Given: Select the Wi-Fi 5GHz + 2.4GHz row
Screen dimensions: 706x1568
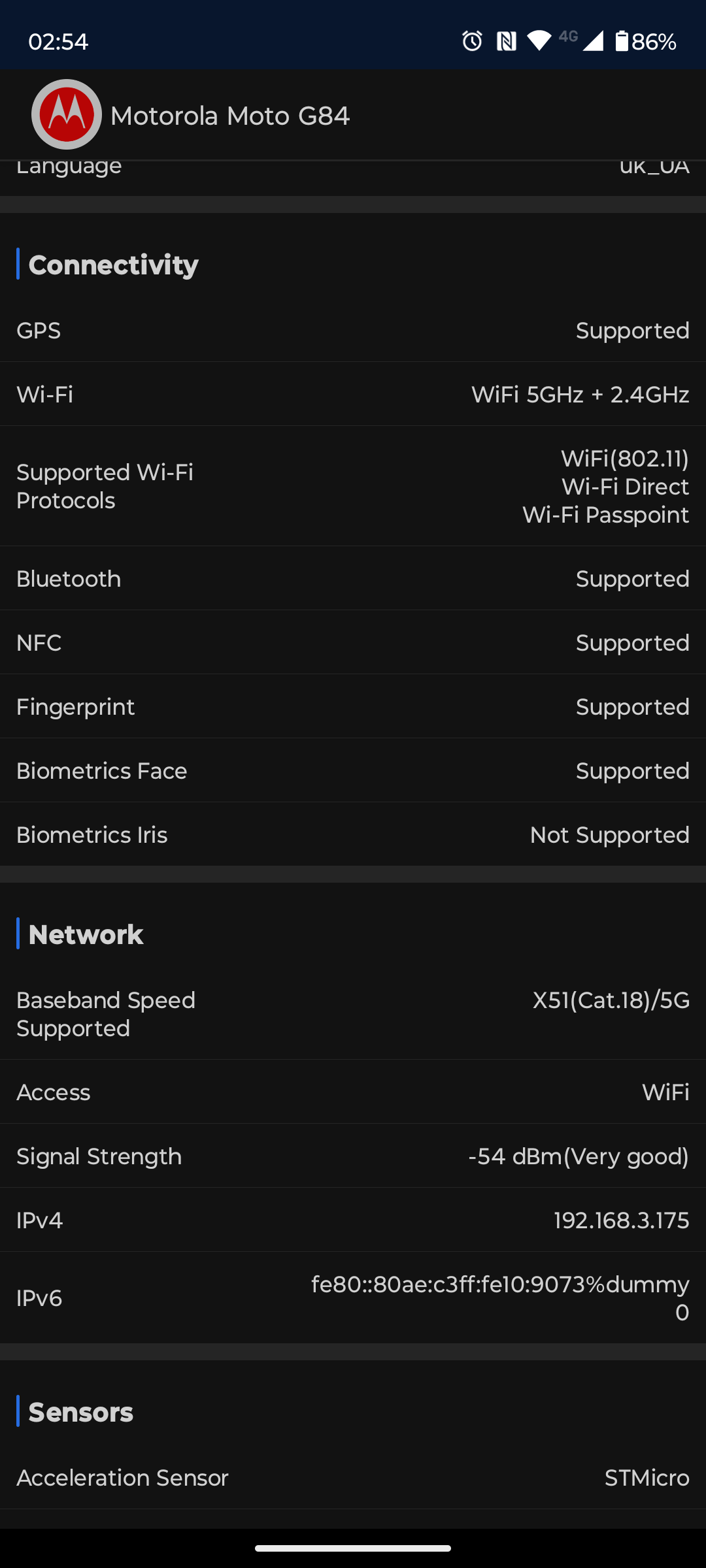Looking at the screenshot, I should point(353,395).
